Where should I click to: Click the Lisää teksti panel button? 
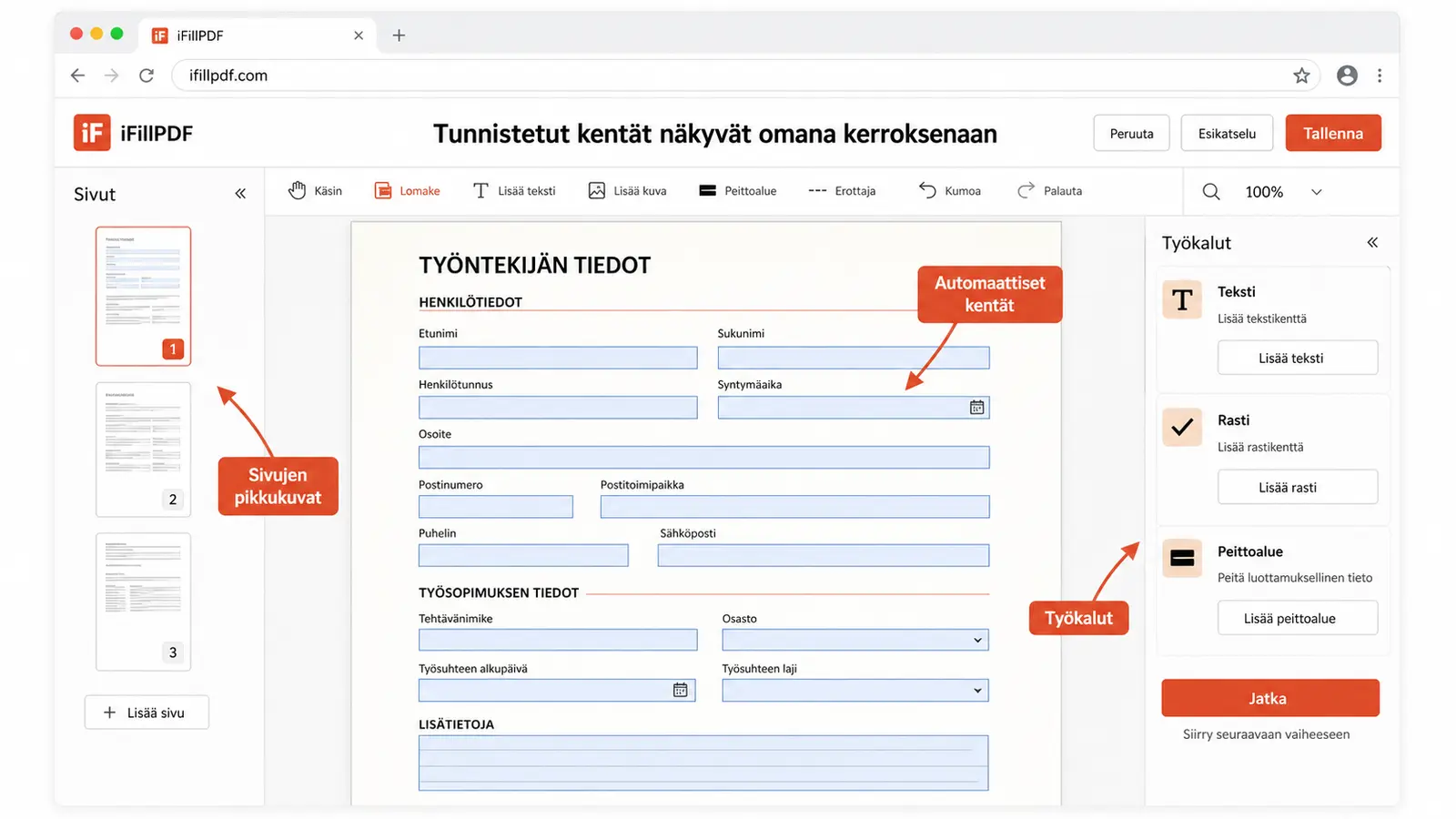click(x=1298, y=358)
